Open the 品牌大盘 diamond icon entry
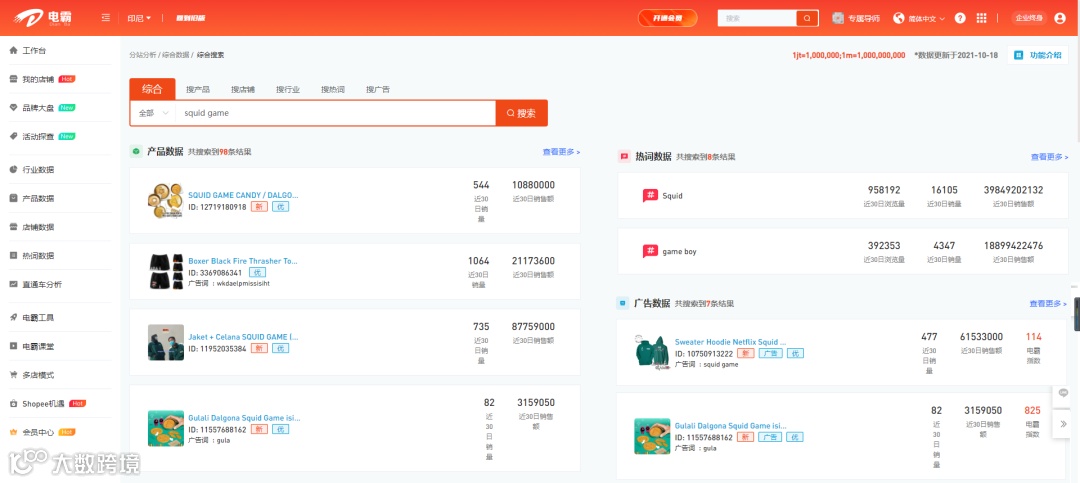 (x=13, y=108)
